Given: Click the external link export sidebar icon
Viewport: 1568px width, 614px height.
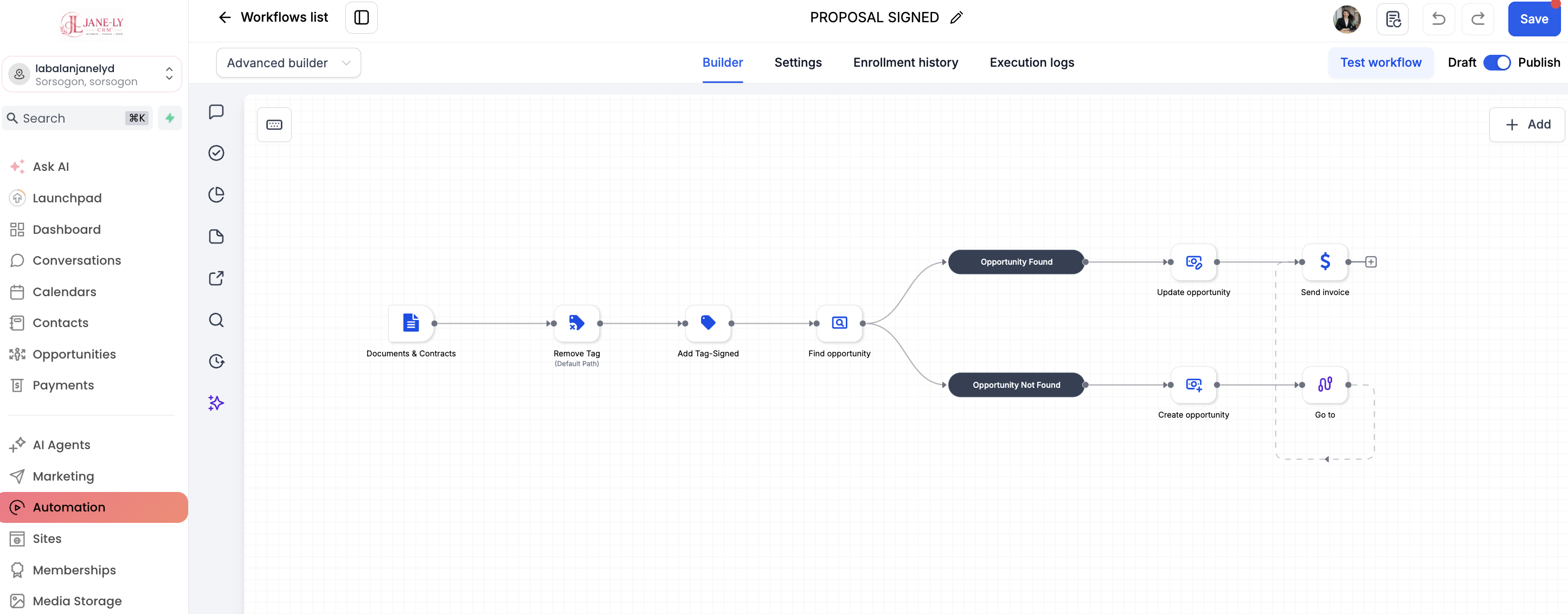Looking at the screenshot, I should [216, 278].
